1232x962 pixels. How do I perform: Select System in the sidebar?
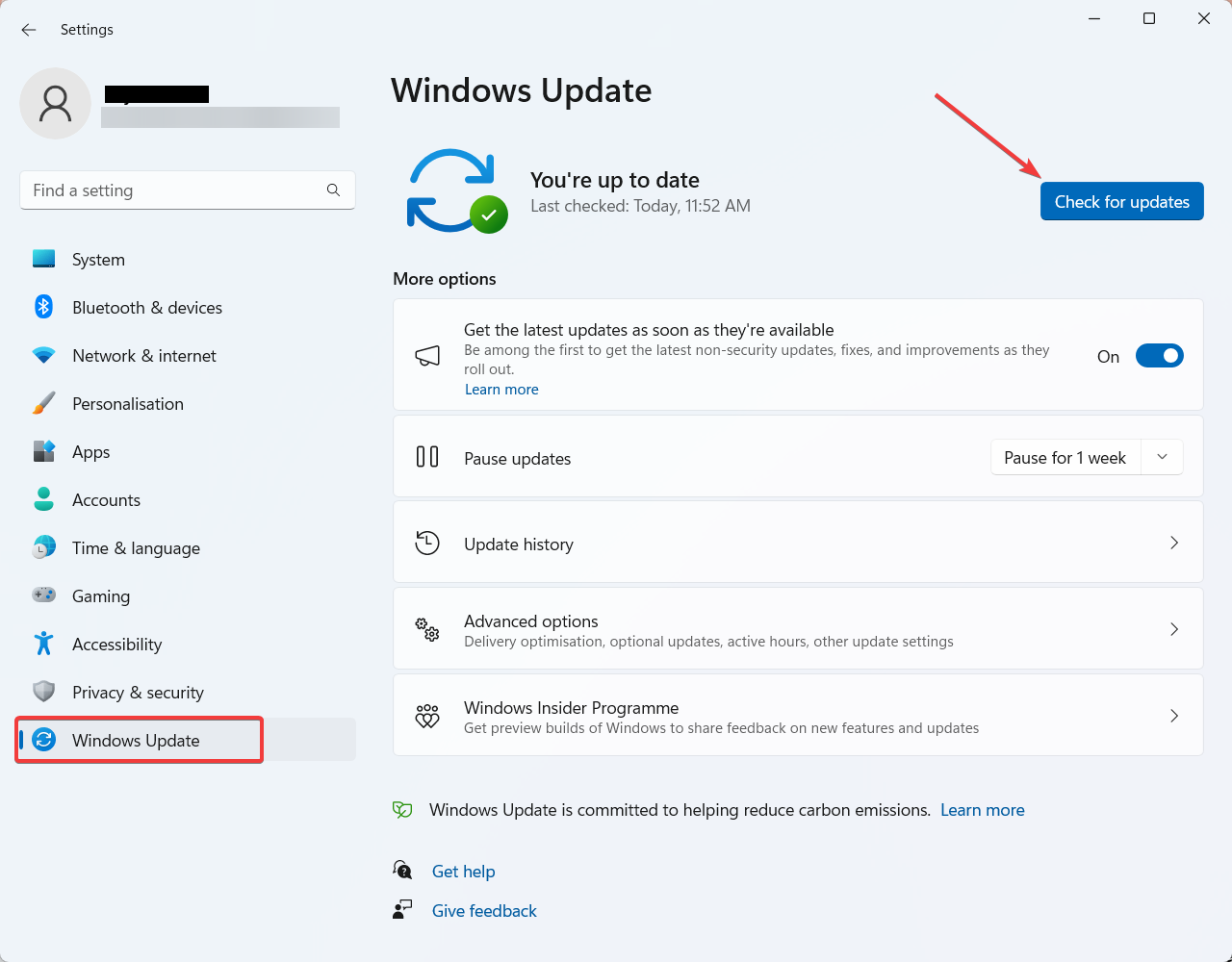coord(186,260)
